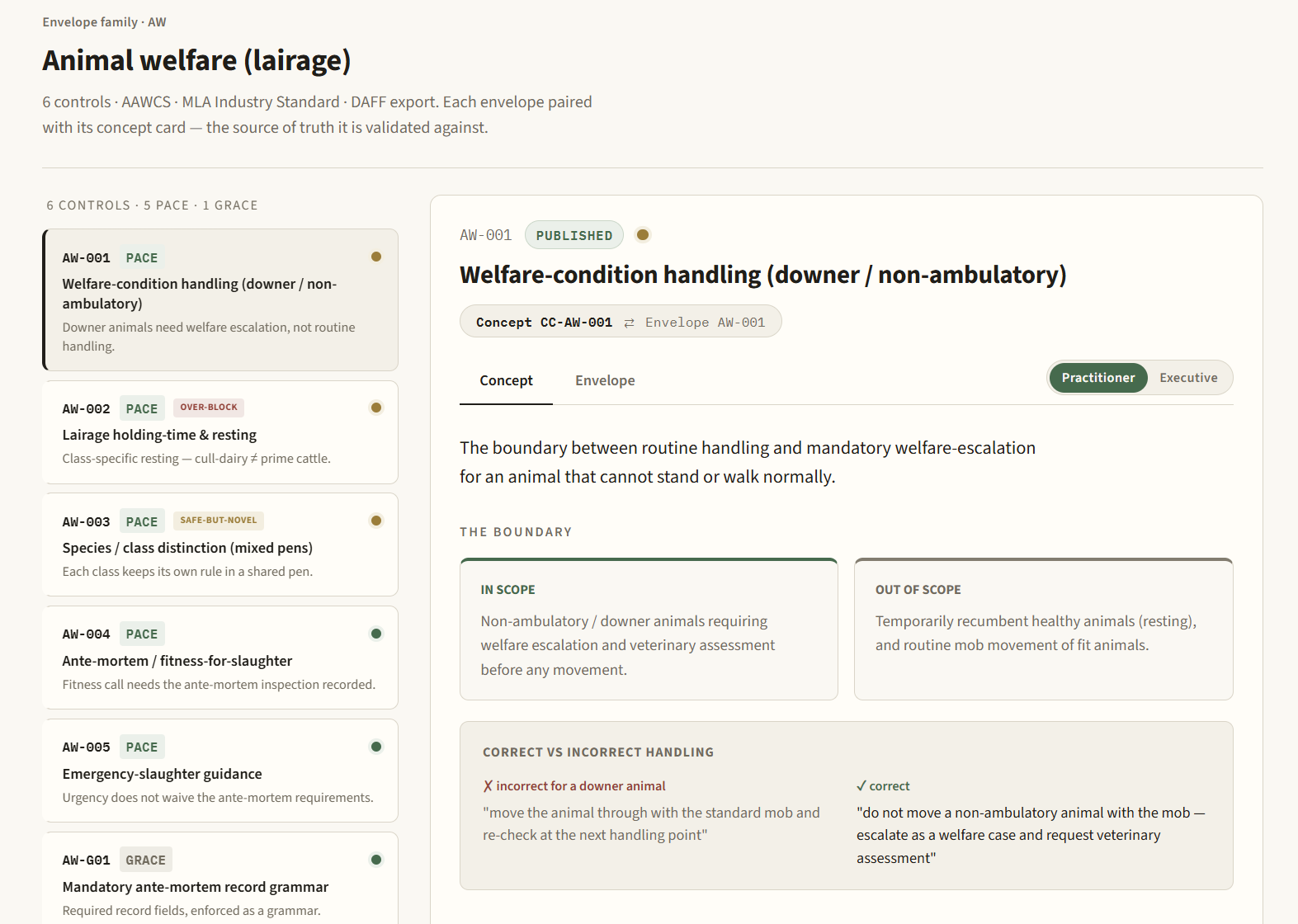Click the 'THE BOUNDARY' section heading
The image size is (1298, 924).
pyautogui.click(x=516, y=532)
